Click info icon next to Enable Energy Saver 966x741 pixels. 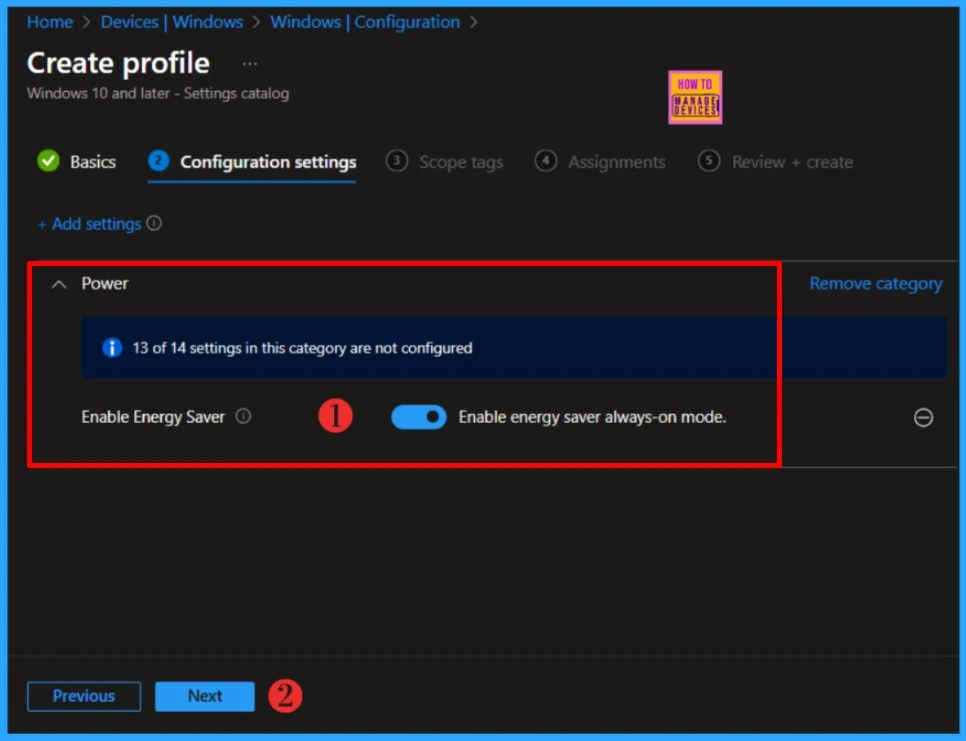(x=243, y=417)
